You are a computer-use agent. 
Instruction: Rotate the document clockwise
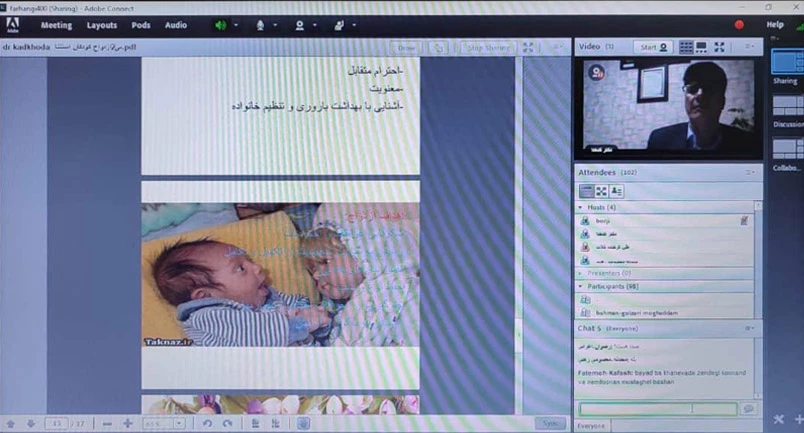pyautogui.click(x=227, y=423)
